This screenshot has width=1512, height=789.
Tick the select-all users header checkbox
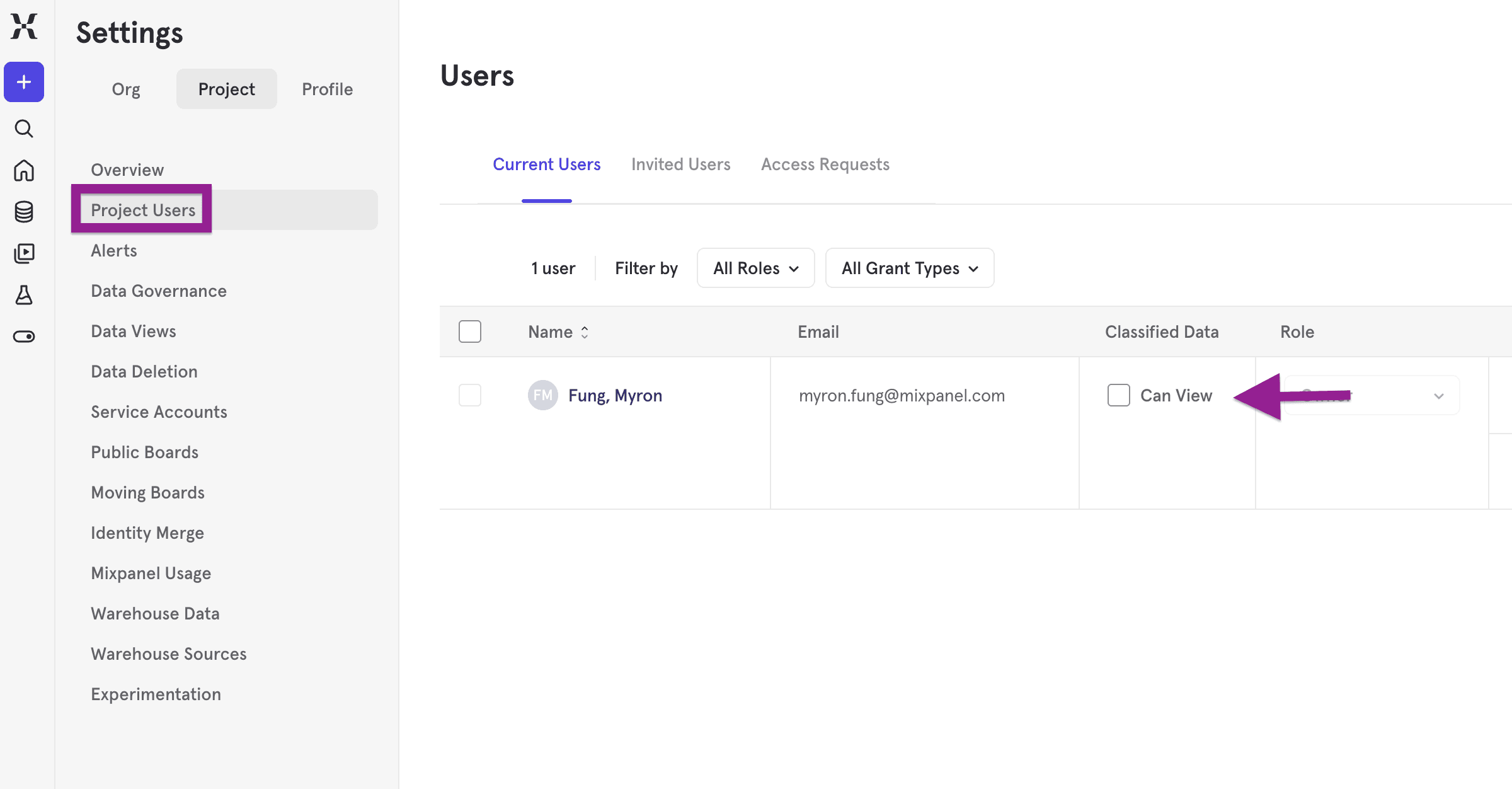pos(470,331)
